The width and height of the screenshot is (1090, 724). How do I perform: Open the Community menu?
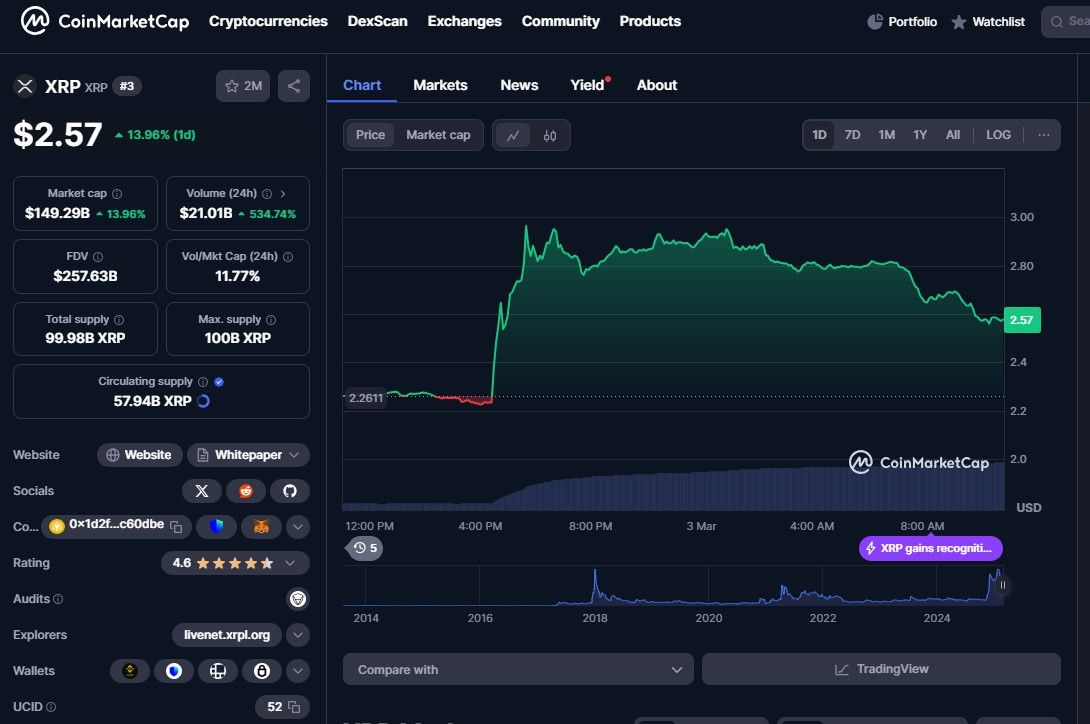point(560,22)
